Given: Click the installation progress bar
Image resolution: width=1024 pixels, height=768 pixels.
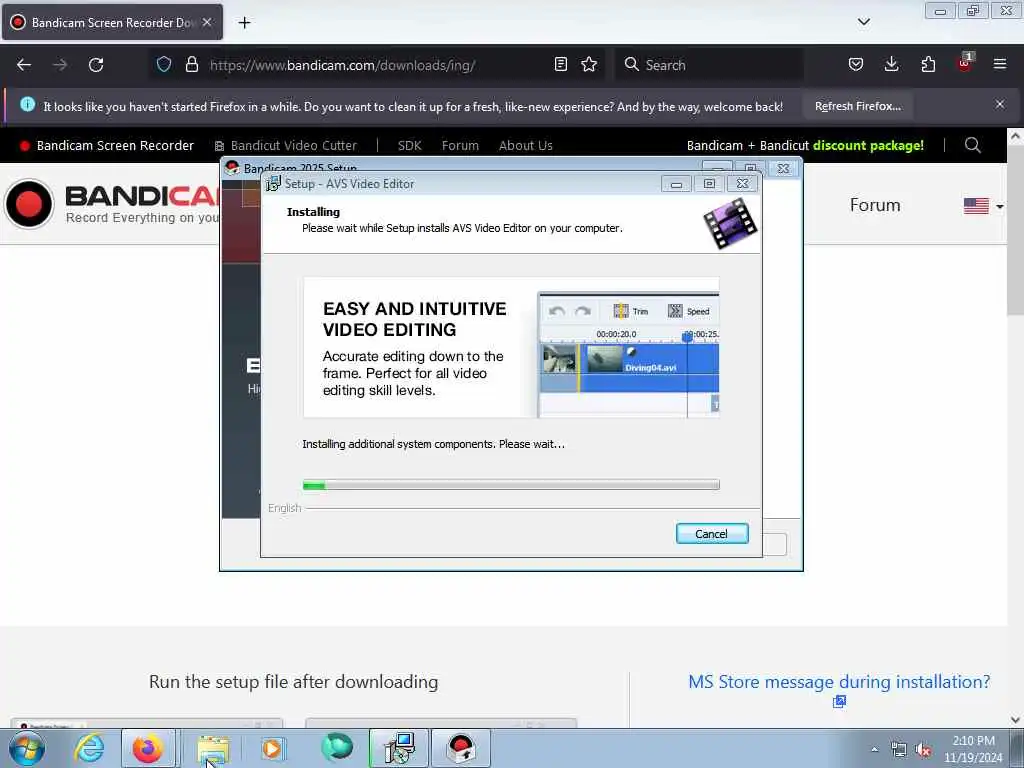Looking at the screenshot, I should pyautogui.click(x=511, y=485).
